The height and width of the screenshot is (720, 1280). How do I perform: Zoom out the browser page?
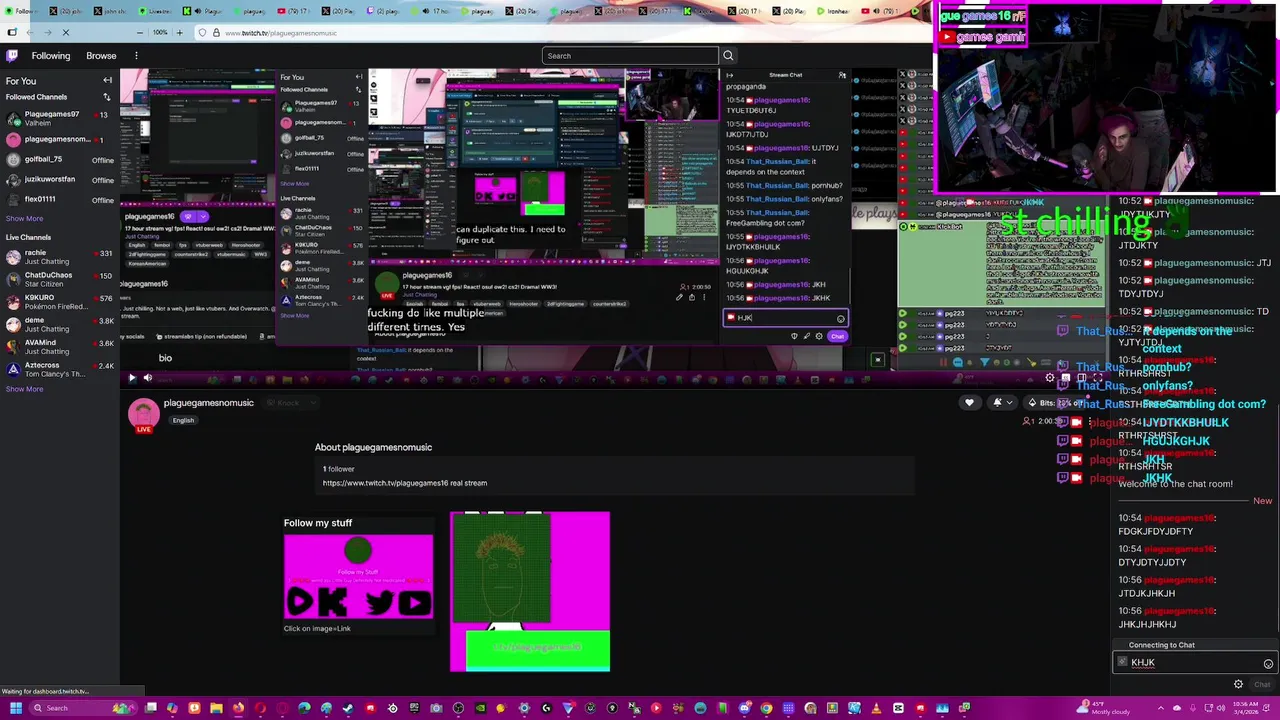point(142,33)
